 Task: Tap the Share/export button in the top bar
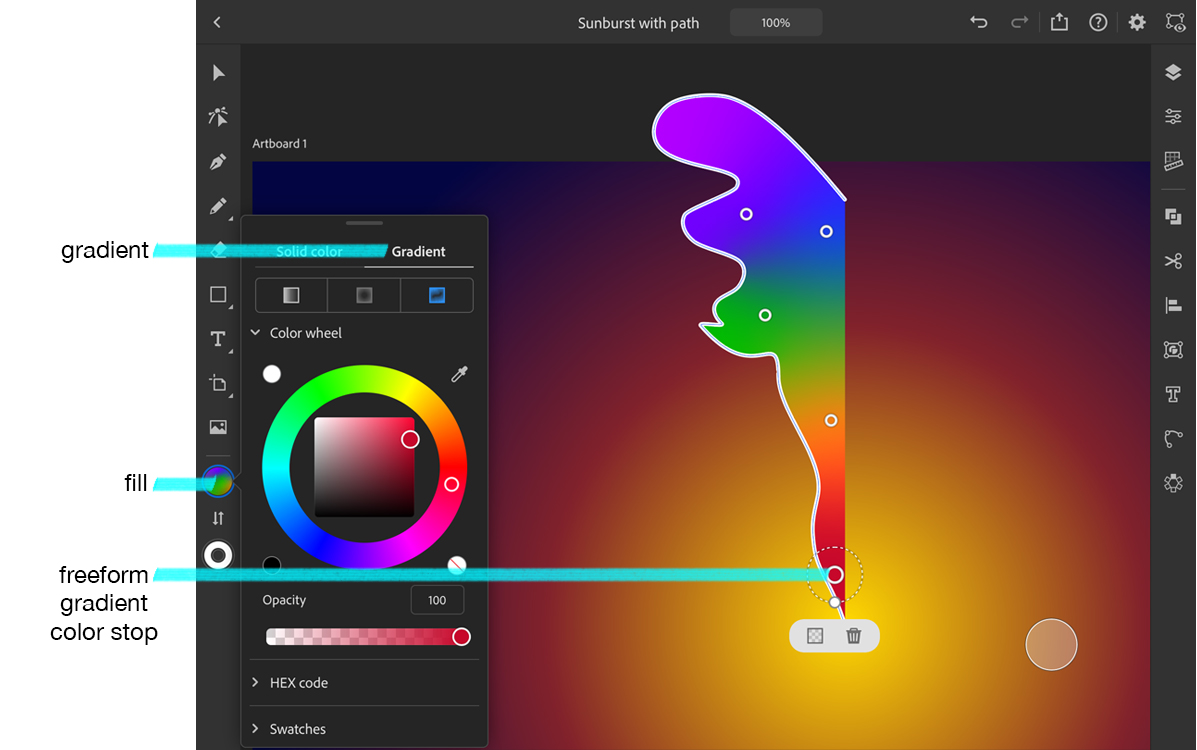coord(1059,22)
